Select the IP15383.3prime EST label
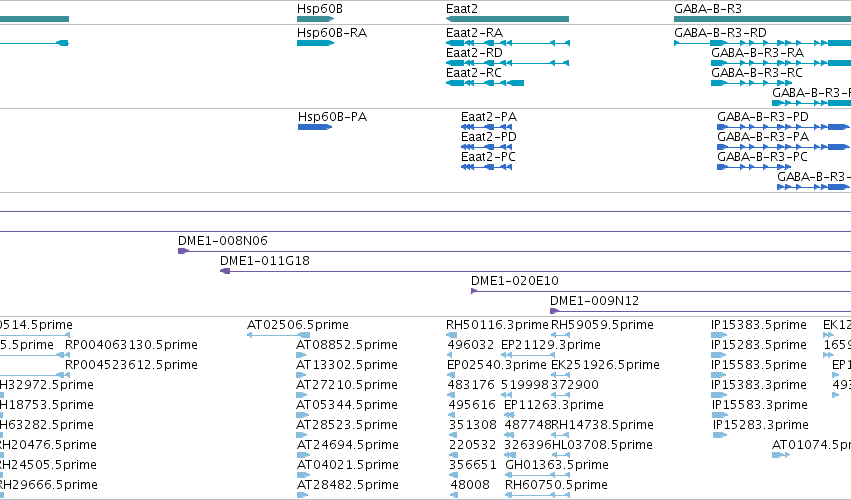Screen dimensions: 851x500 pyautogui.click(x=759, y=385)
